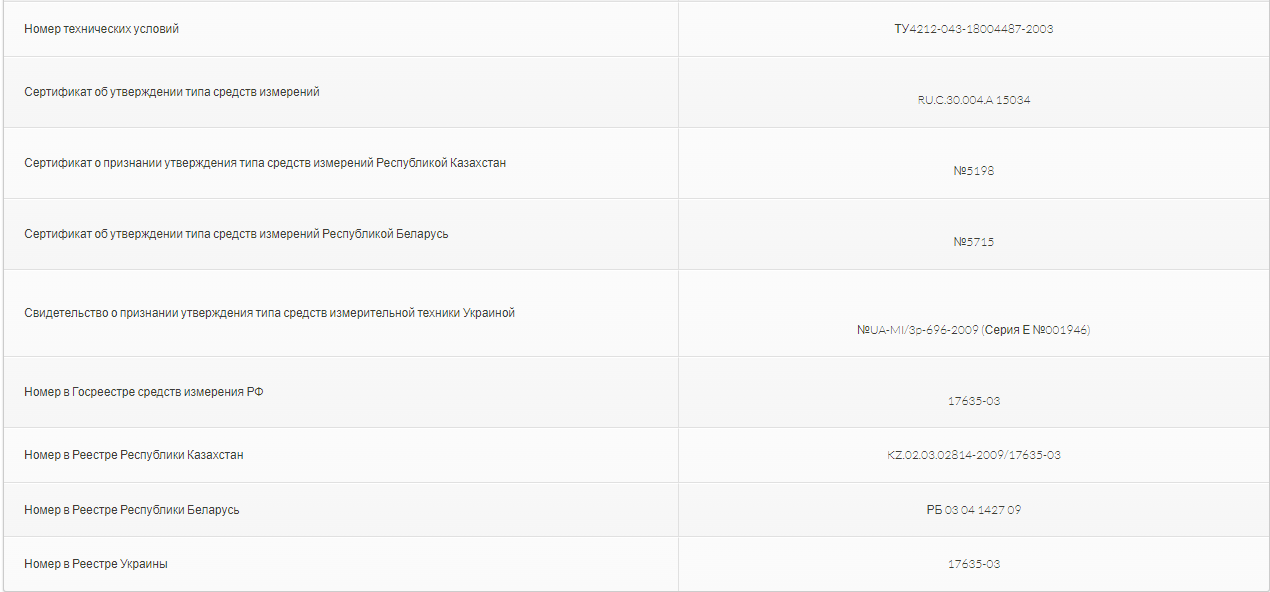Select the ТУ4212-043-18004487-2003 value

point(974,29)
